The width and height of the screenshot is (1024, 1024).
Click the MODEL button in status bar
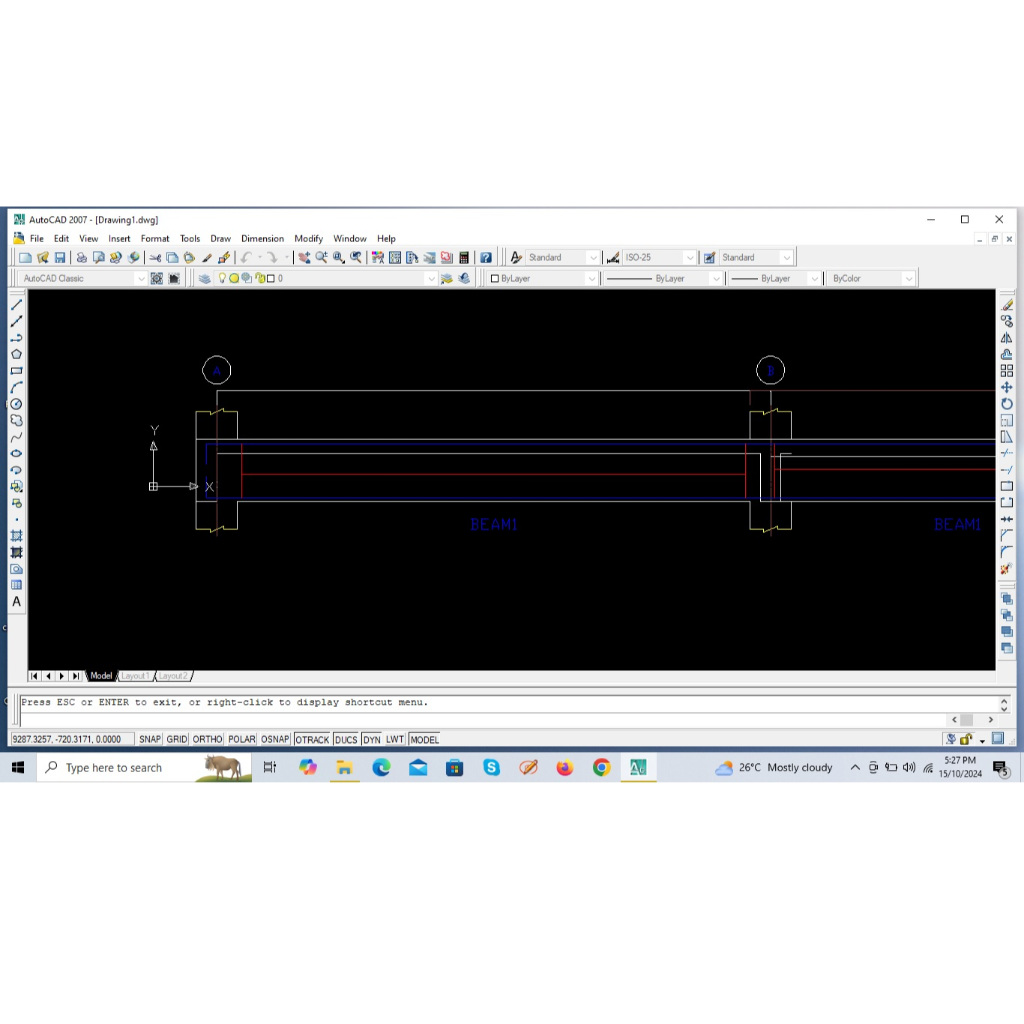click(x=424, y=739)
